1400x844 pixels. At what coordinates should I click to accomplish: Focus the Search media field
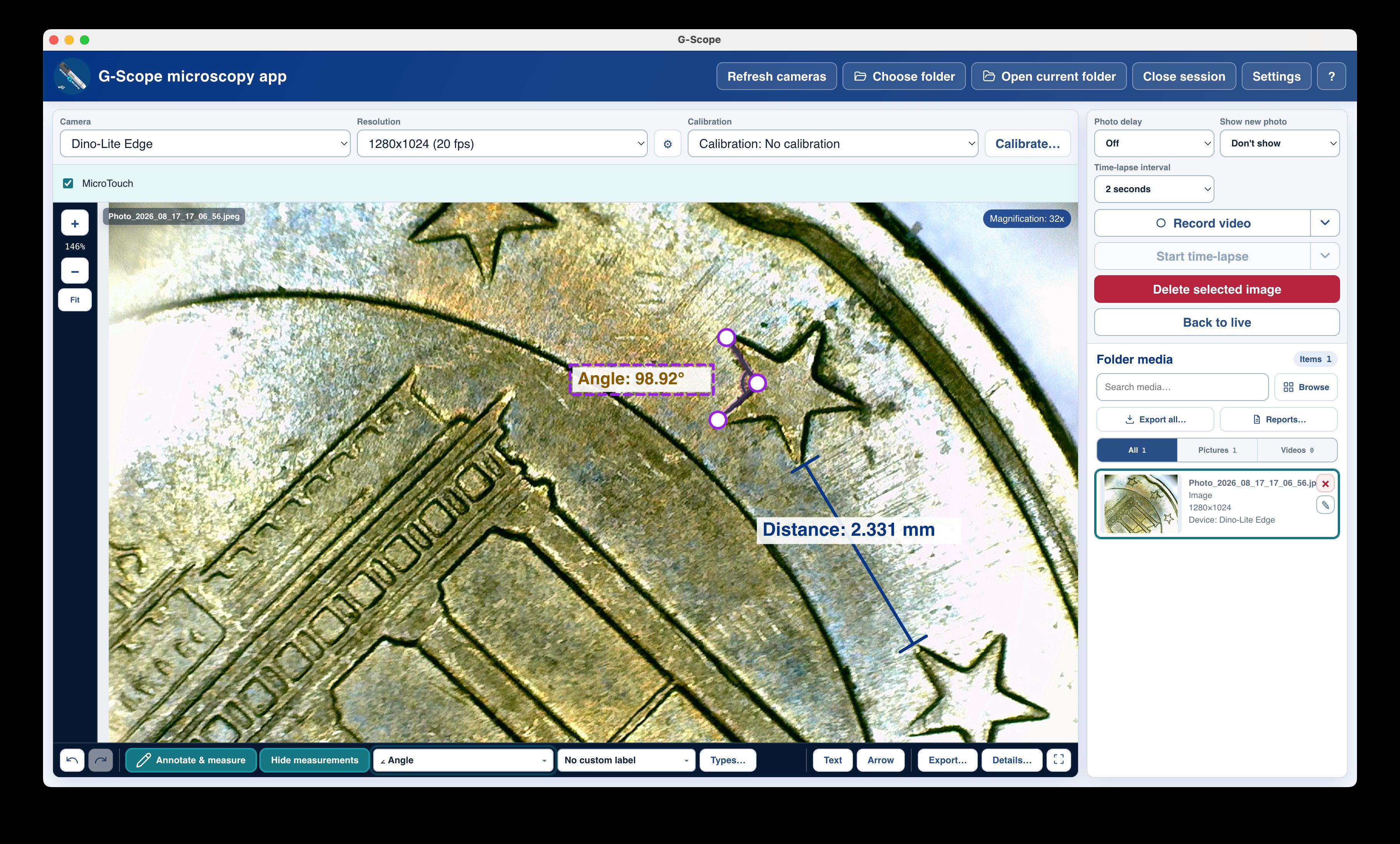[x=1183, y=387]
